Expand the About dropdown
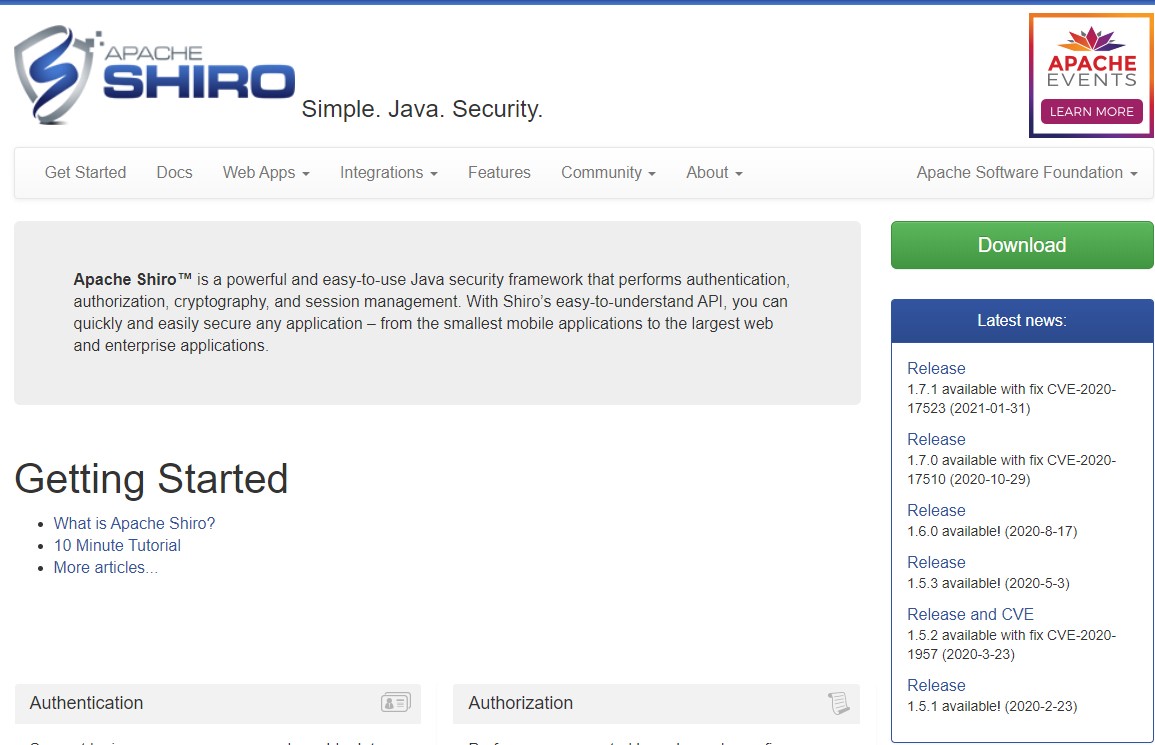 tap(713, 172)
